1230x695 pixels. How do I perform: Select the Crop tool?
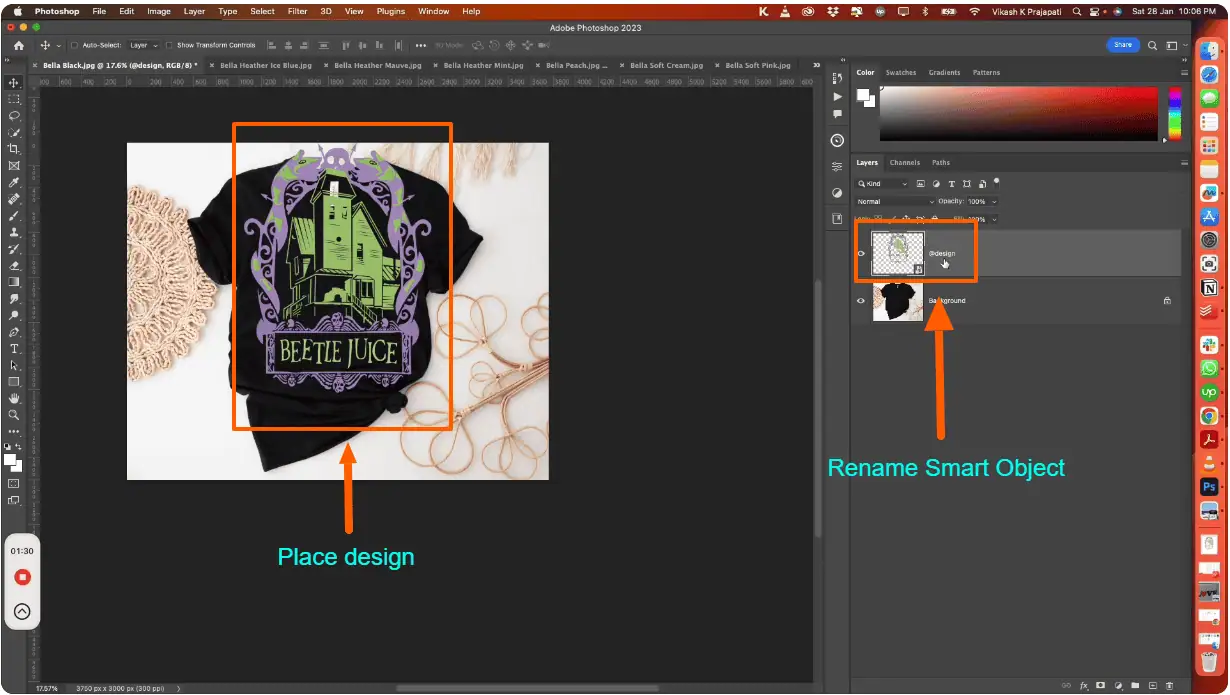click(x=14, y=149)
